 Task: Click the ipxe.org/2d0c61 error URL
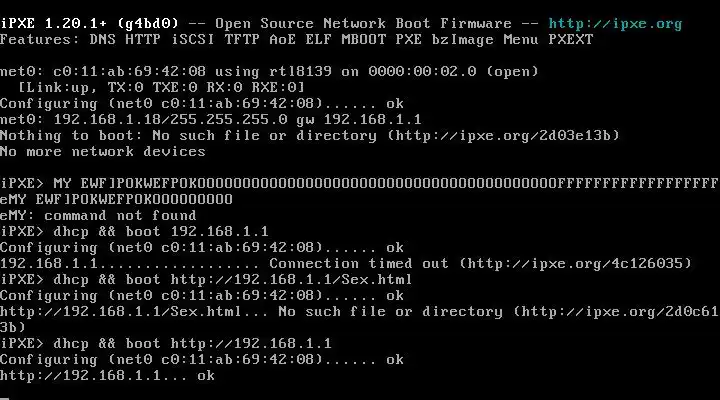pyautogui.click(x=620, y=312)
